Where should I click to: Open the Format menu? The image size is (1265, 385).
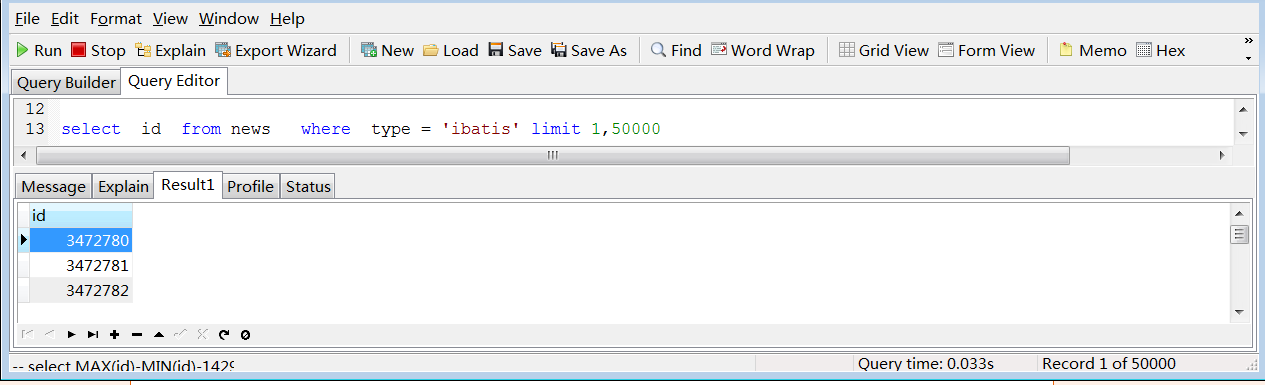[115, 19]
